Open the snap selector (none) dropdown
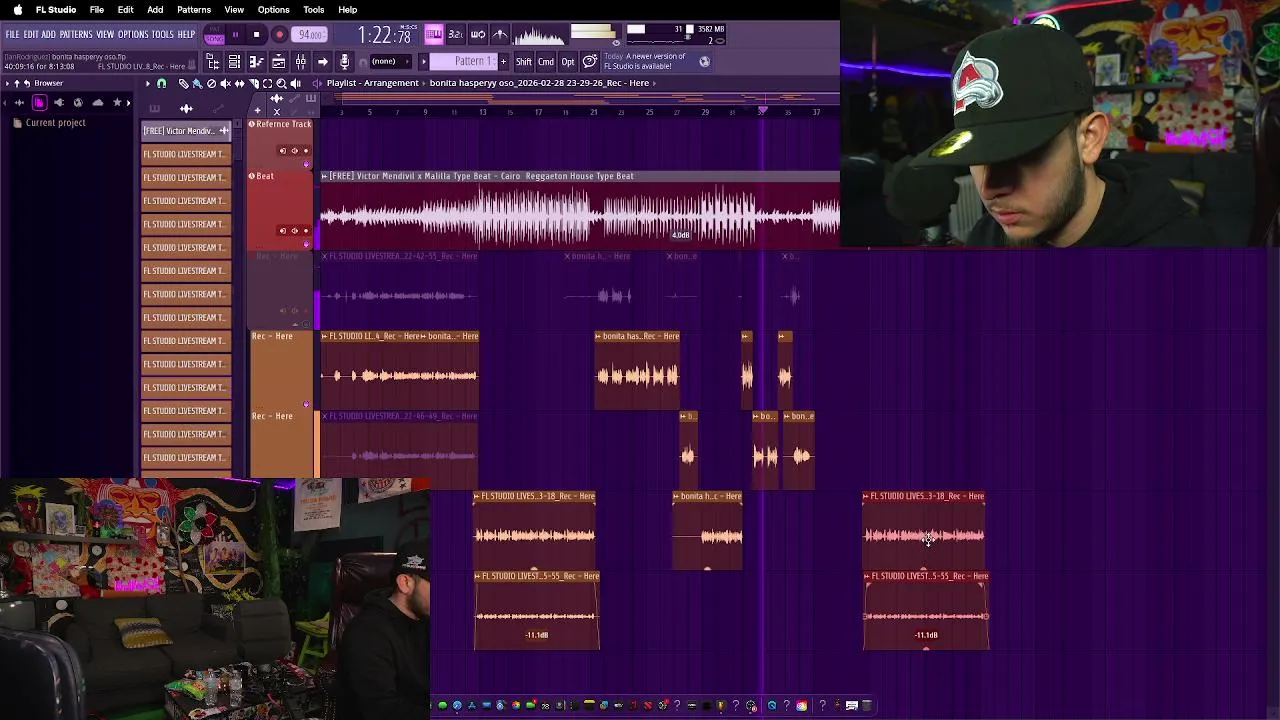 [391, 61]
